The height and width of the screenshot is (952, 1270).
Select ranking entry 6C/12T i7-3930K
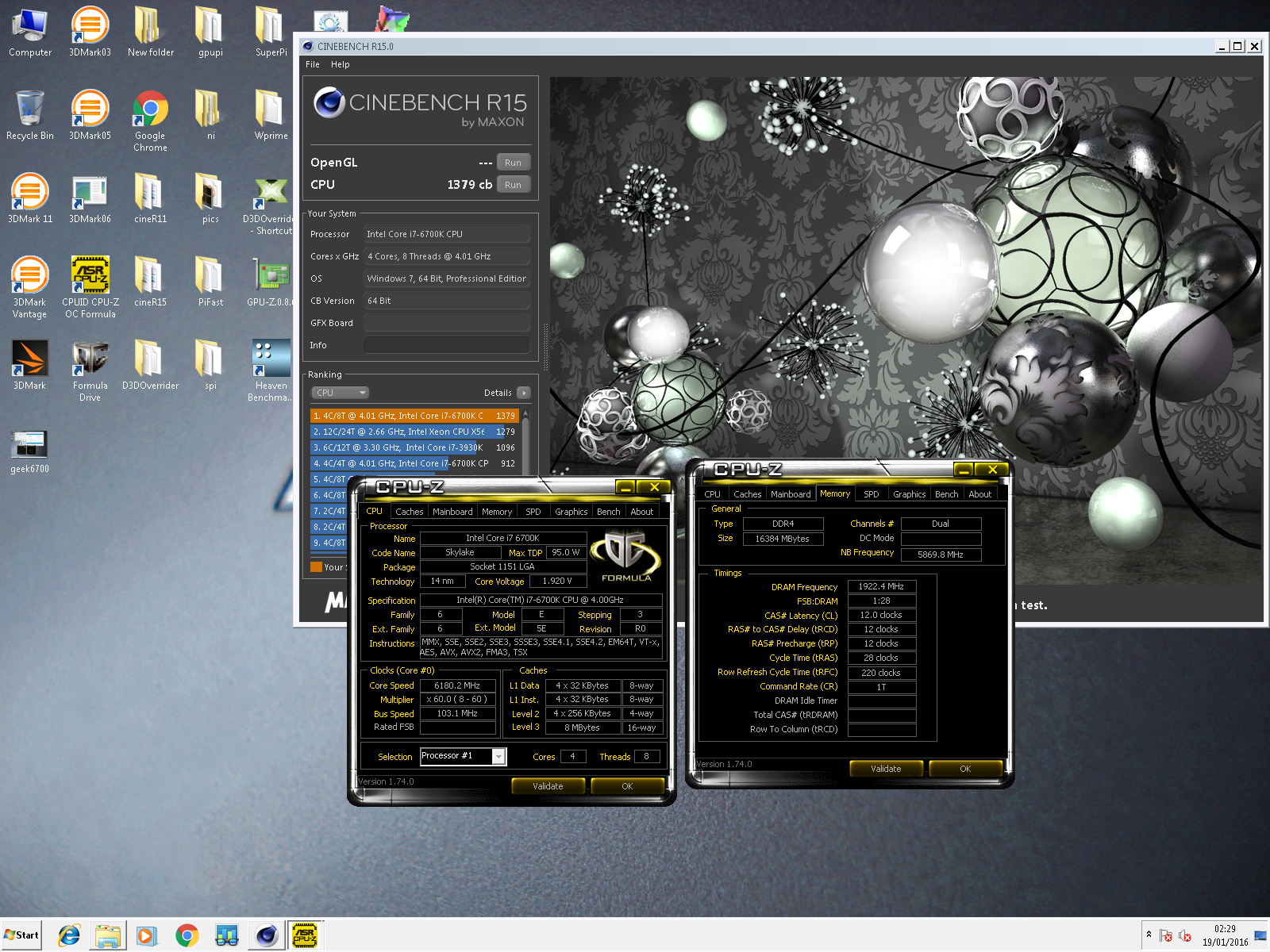click(414, 447)
